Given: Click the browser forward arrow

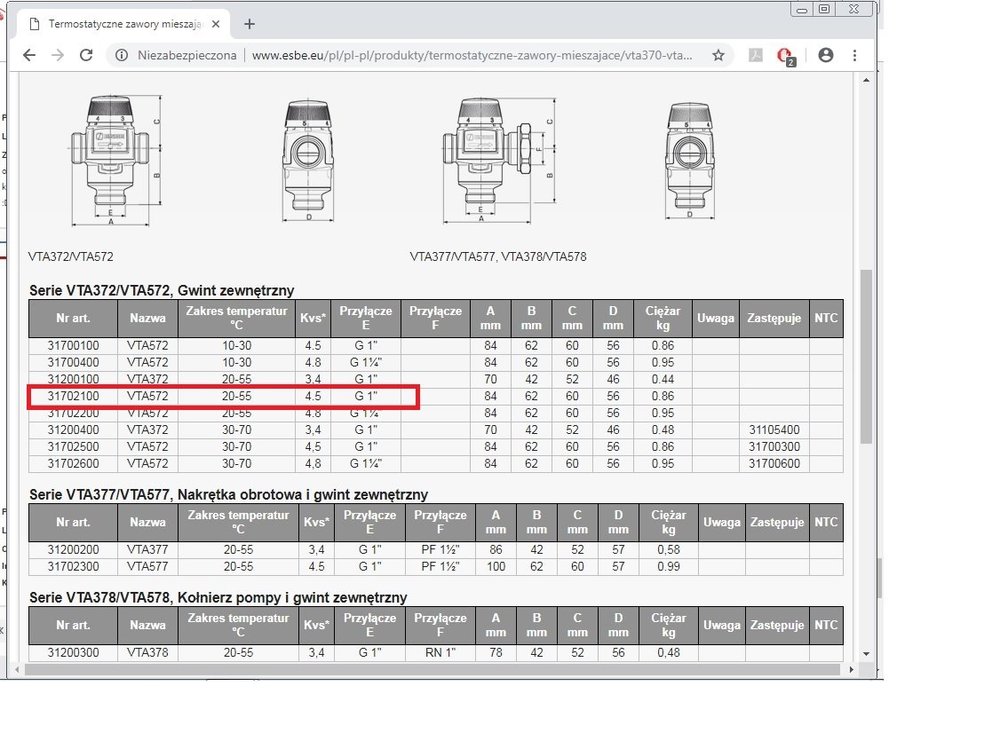Looking at the screenshot, I should point(58,56).
